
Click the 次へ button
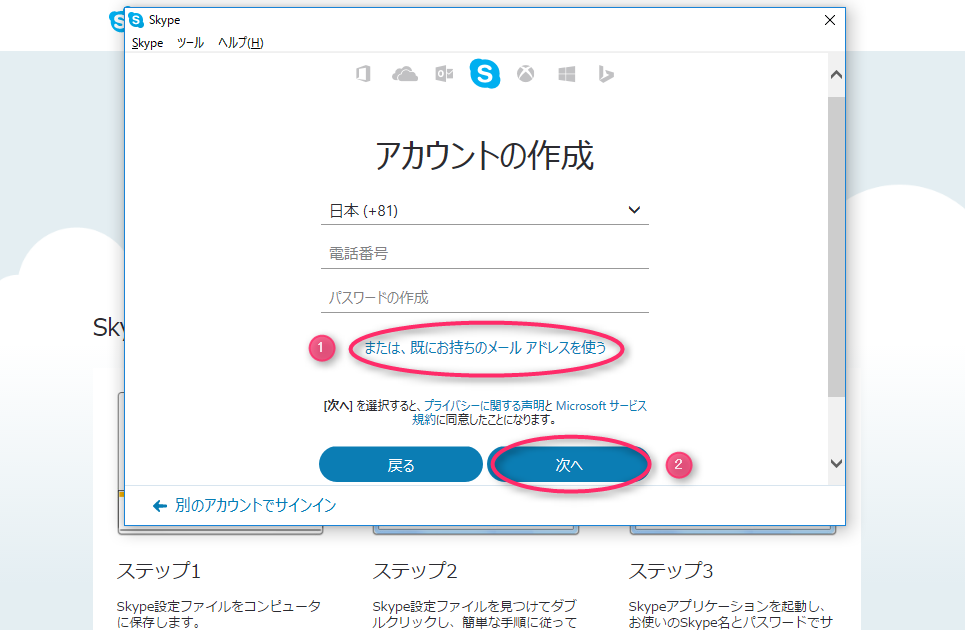pos(569,465)
